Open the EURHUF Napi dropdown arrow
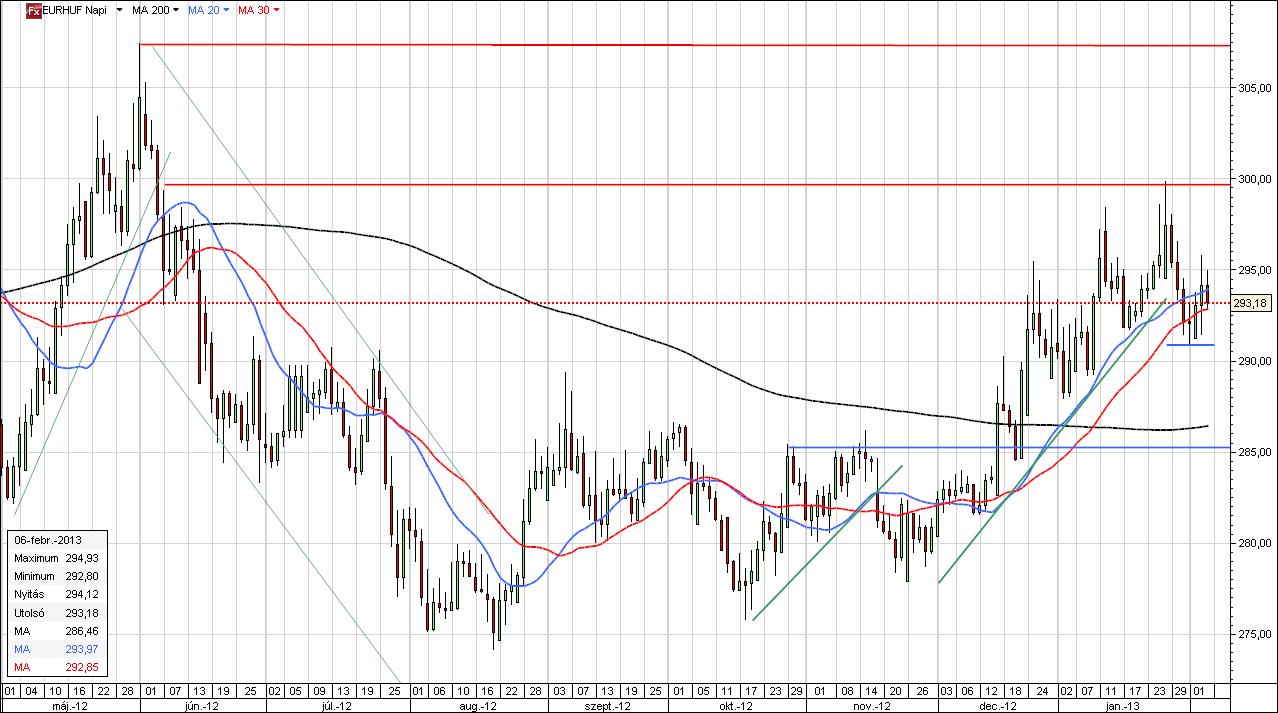1278x713 pixels. [x=121, y=10]
